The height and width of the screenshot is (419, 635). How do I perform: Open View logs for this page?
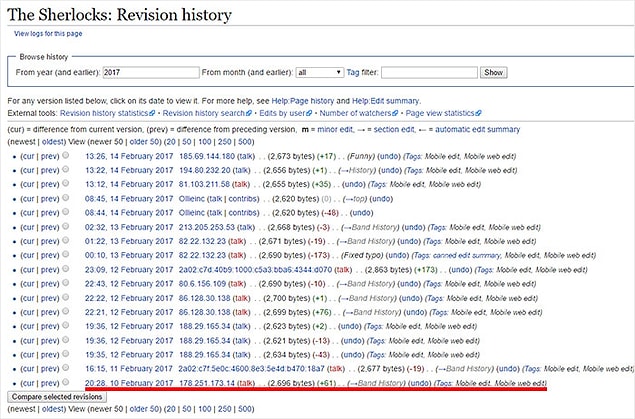coord(48,34)
